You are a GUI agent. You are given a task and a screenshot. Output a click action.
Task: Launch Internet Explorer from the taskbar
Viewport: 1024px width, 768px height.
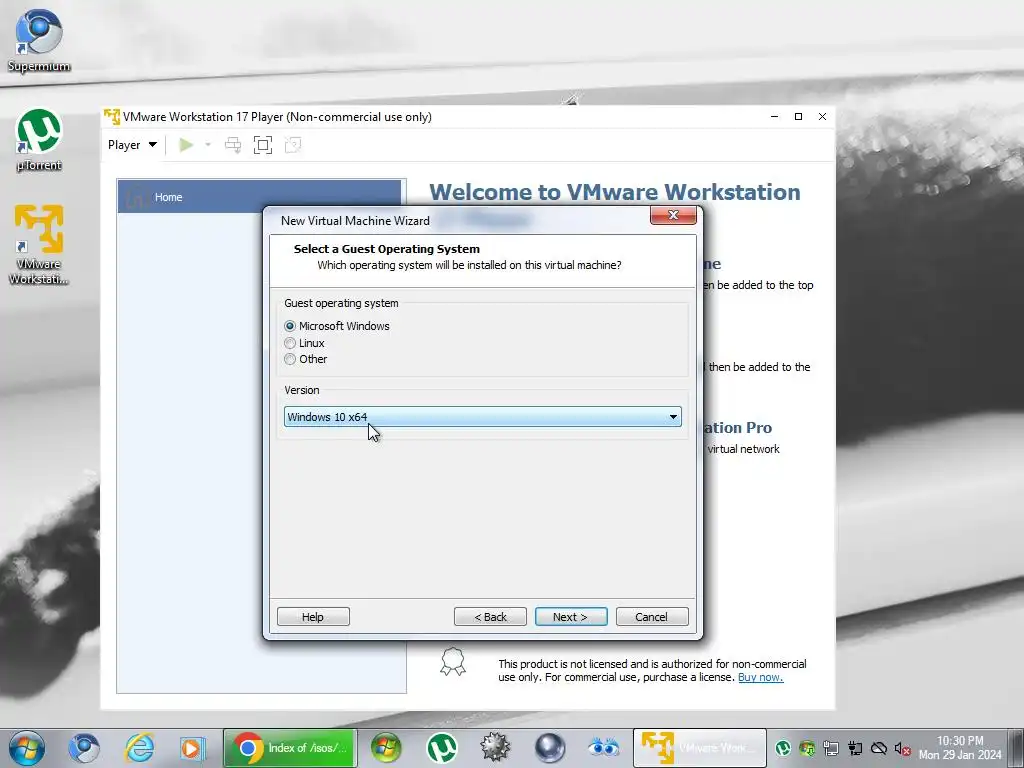click(139, 748)
